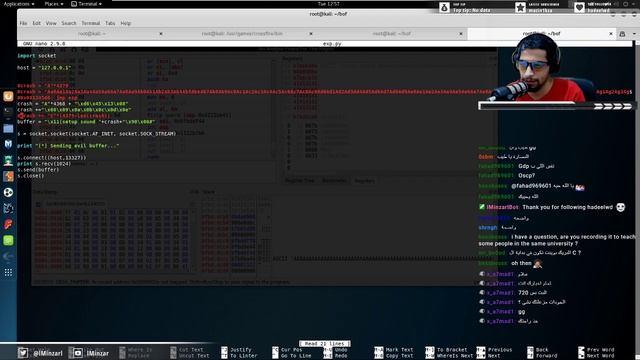640x360 pixels.
Task: Launch the blue dragon-like dock icon
Action: pos(8,208)
